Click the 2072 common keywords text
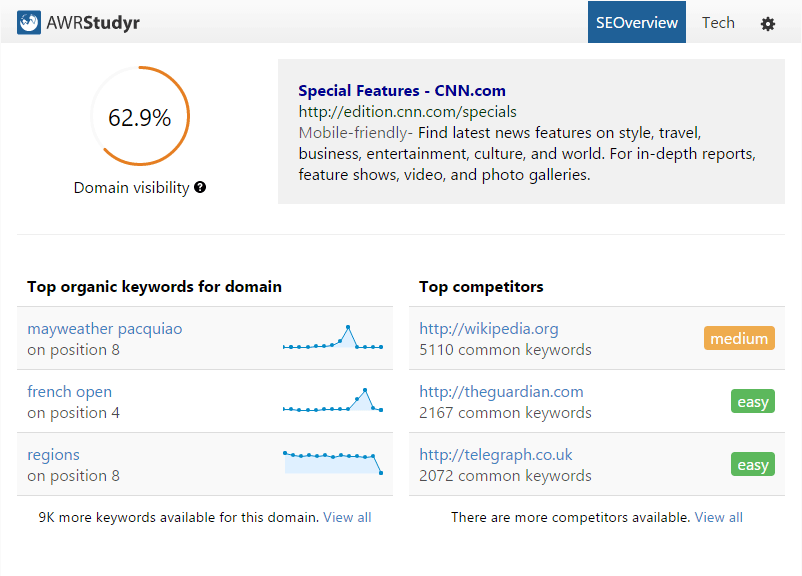Viewport: 802px width, 576px height. point(505,475)
